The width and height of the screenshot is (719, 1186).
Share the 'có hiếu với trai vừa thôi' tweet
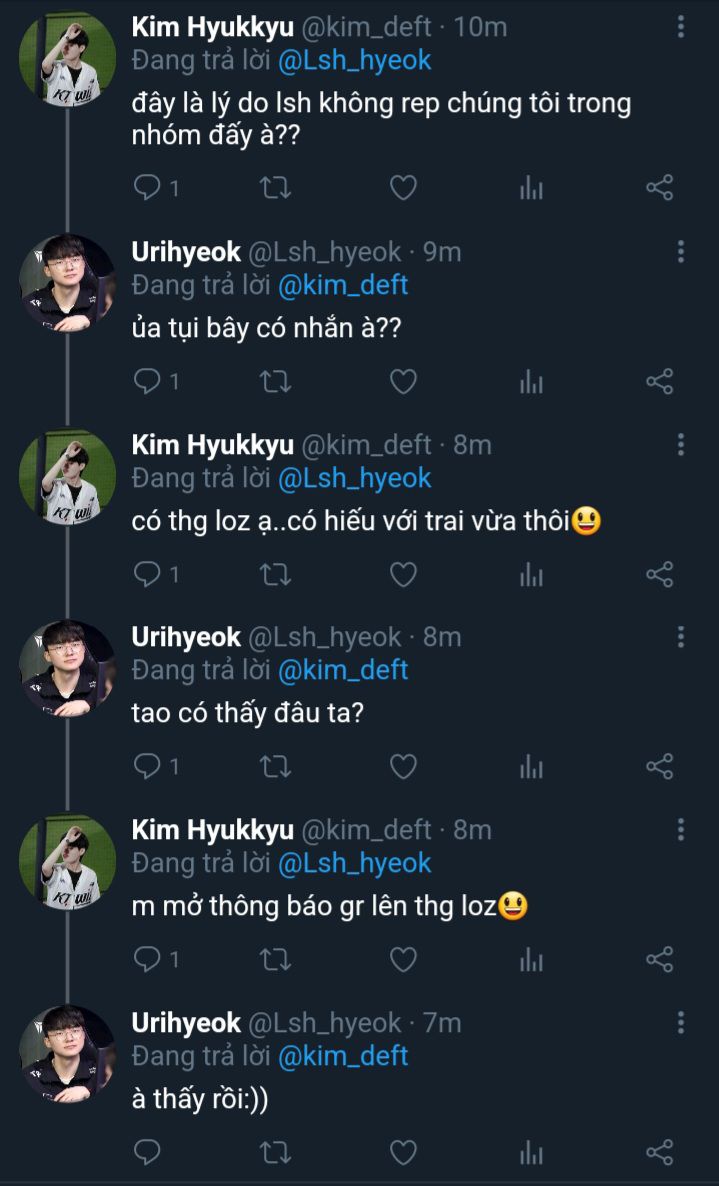click(659, 574)
